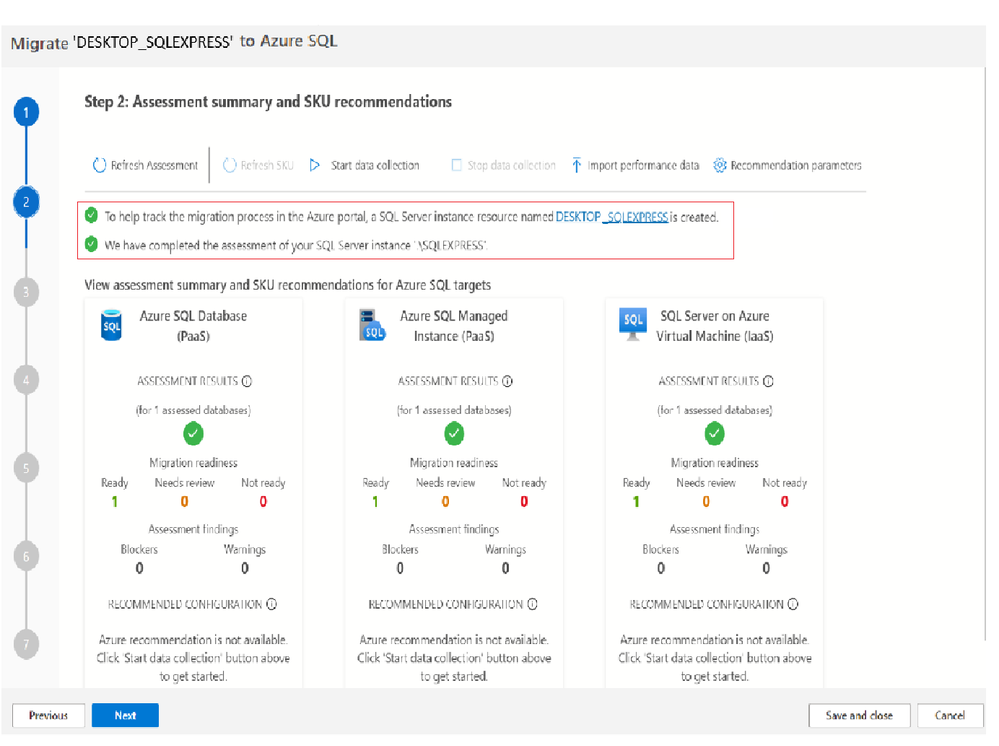Click the disabled Refresh SKU toolbar item
Viewport: 999px width, 746px height.
(x=258, y=166)
